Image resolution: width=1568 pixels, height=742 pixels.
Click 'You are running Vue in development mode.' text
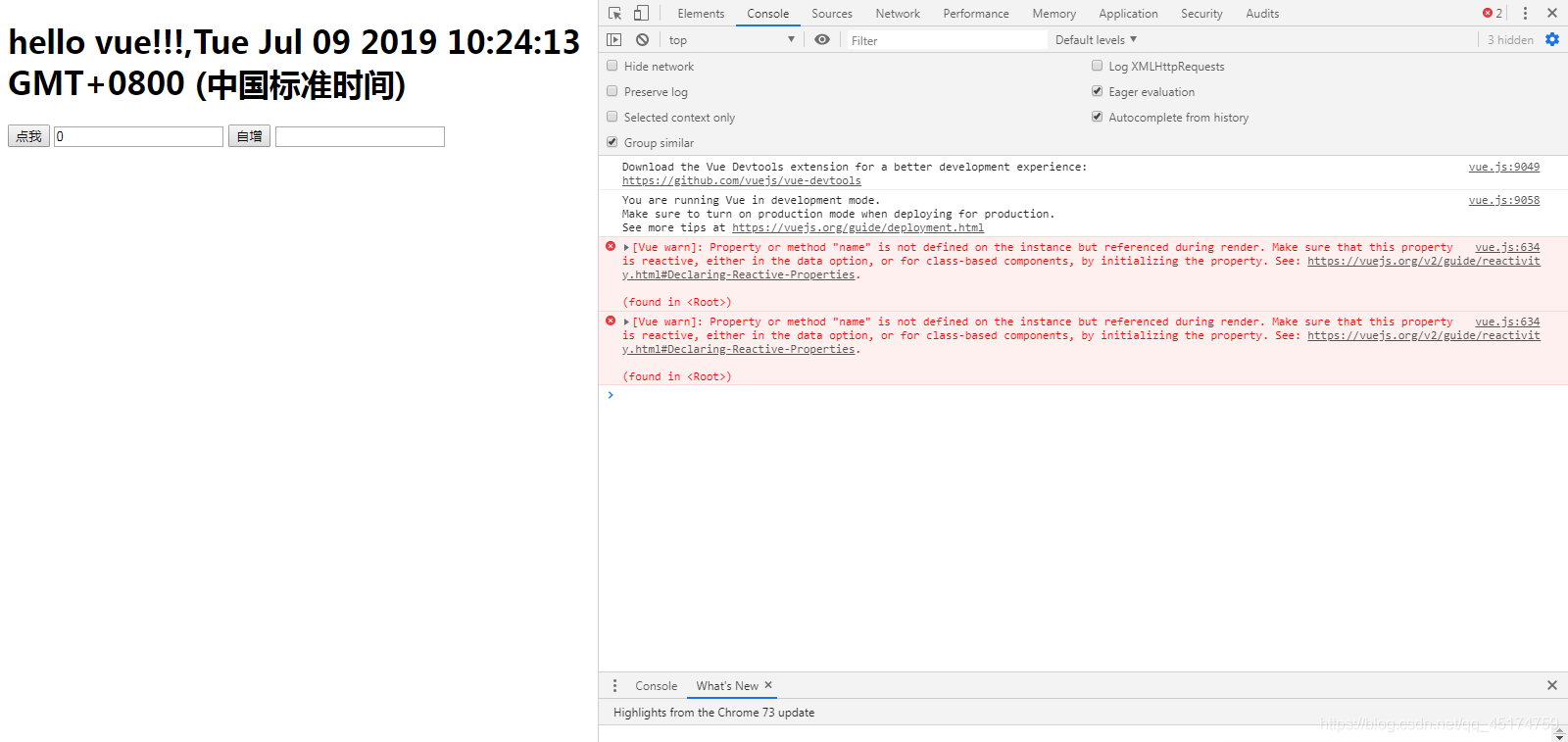[751, 201]
